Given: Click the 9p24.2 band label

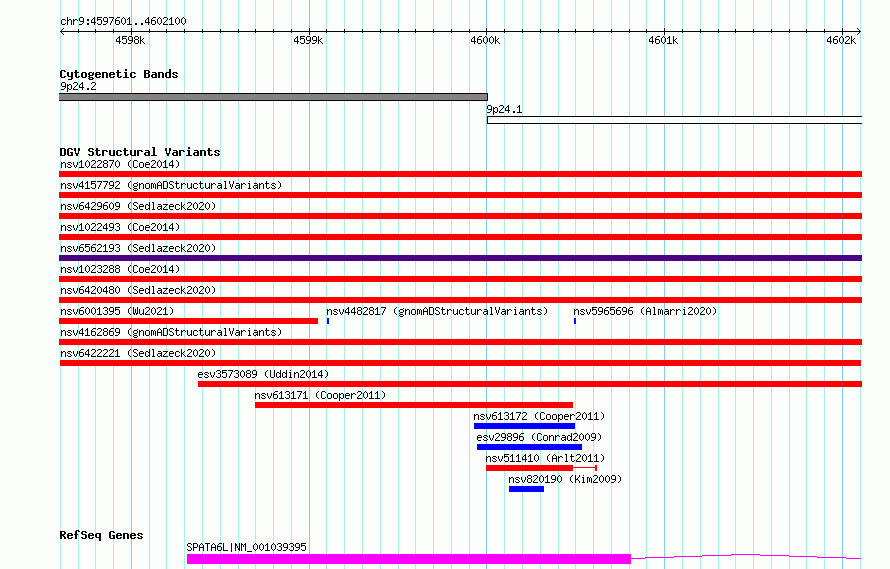Looking at the screenshot, I should tap(78, 86).
